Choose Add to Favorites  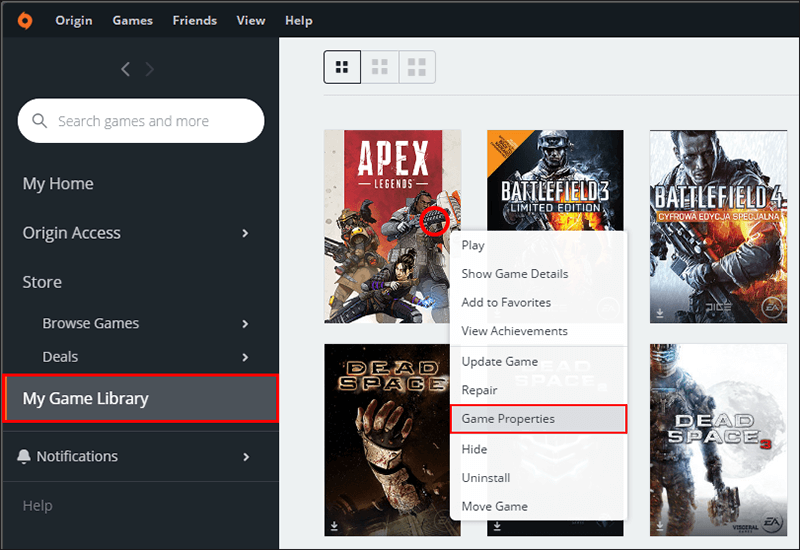[538, 303]
